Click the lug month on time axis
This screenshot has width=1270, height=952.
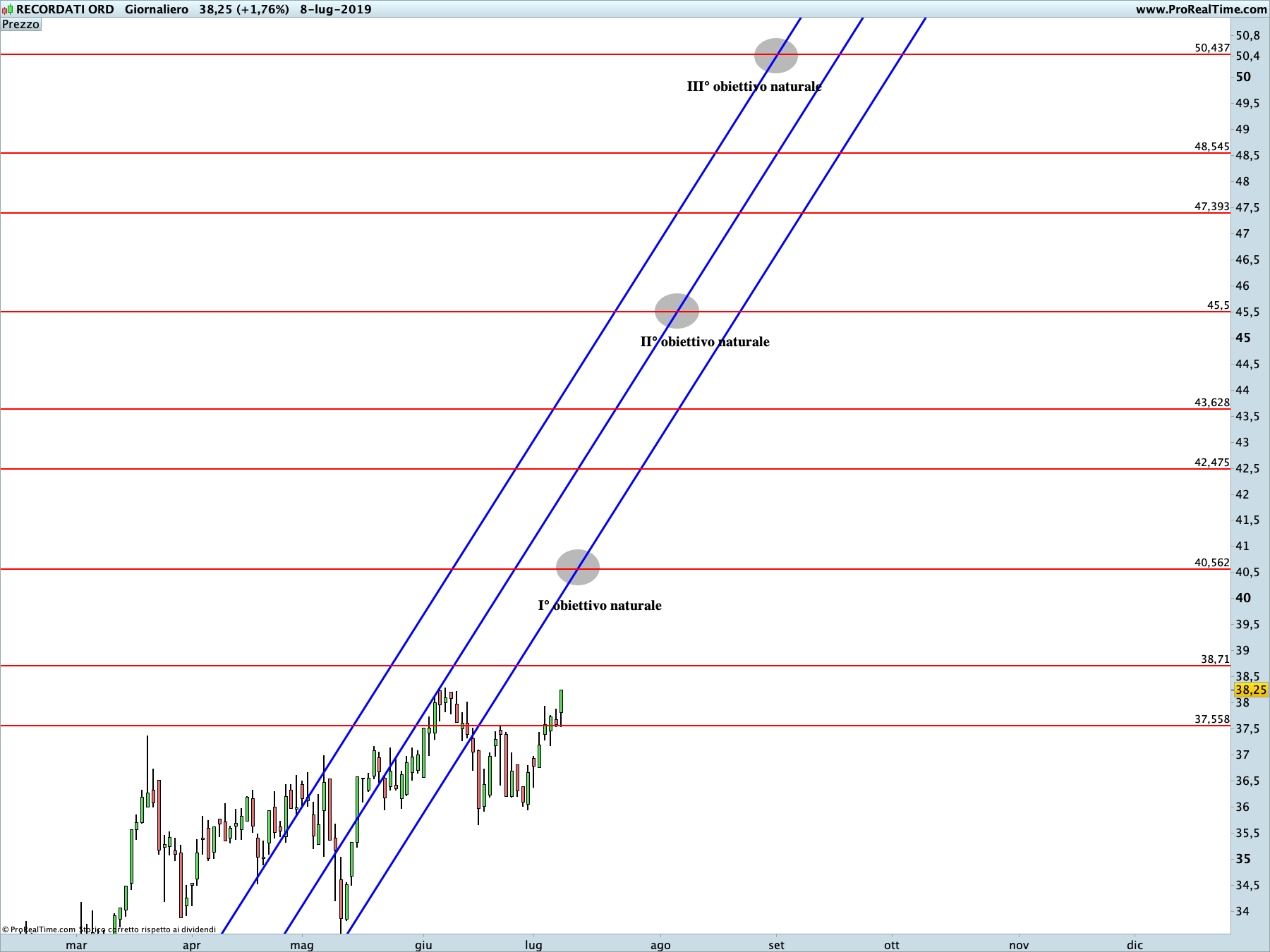tap(533, 945)
